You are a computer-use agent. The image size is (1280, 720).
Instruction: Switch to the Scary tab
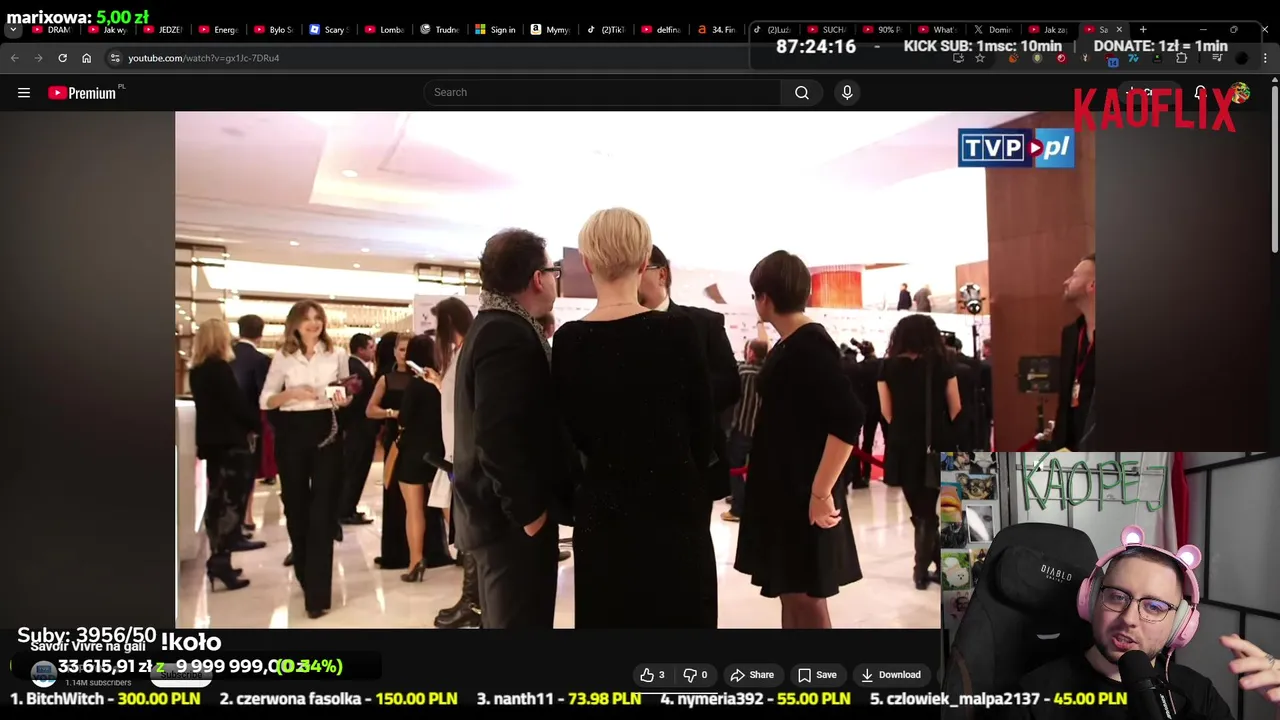(329, 30)
